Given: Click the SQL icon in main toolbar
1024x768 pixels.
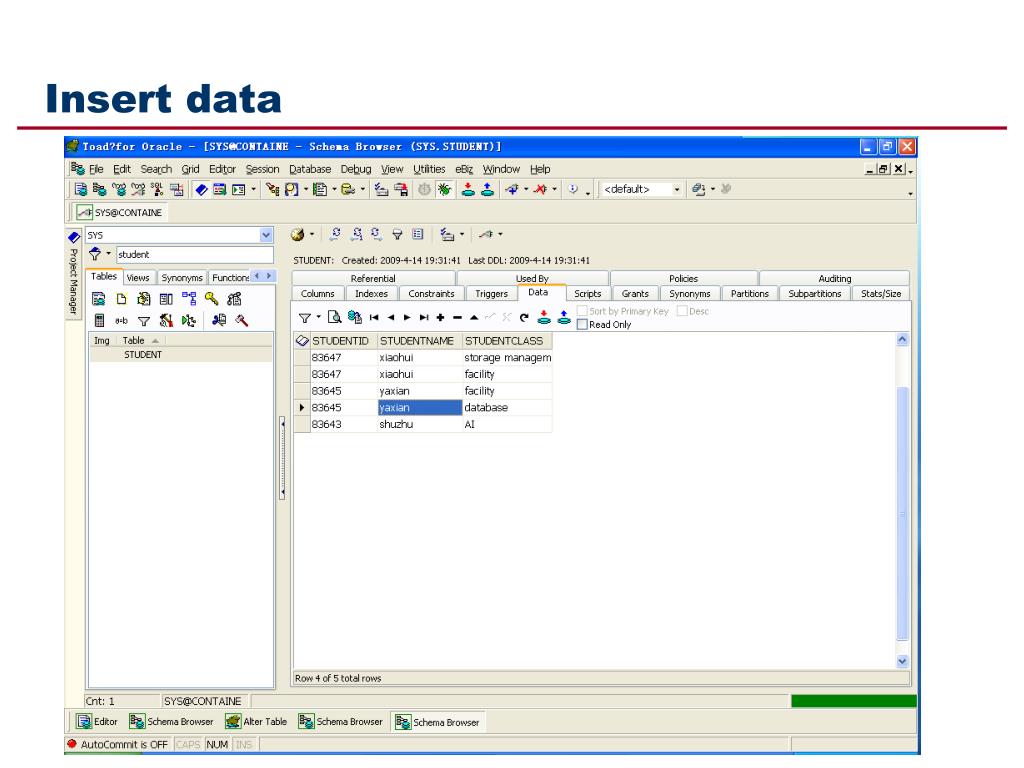Looking at the screenshot, I should (157, 189).
